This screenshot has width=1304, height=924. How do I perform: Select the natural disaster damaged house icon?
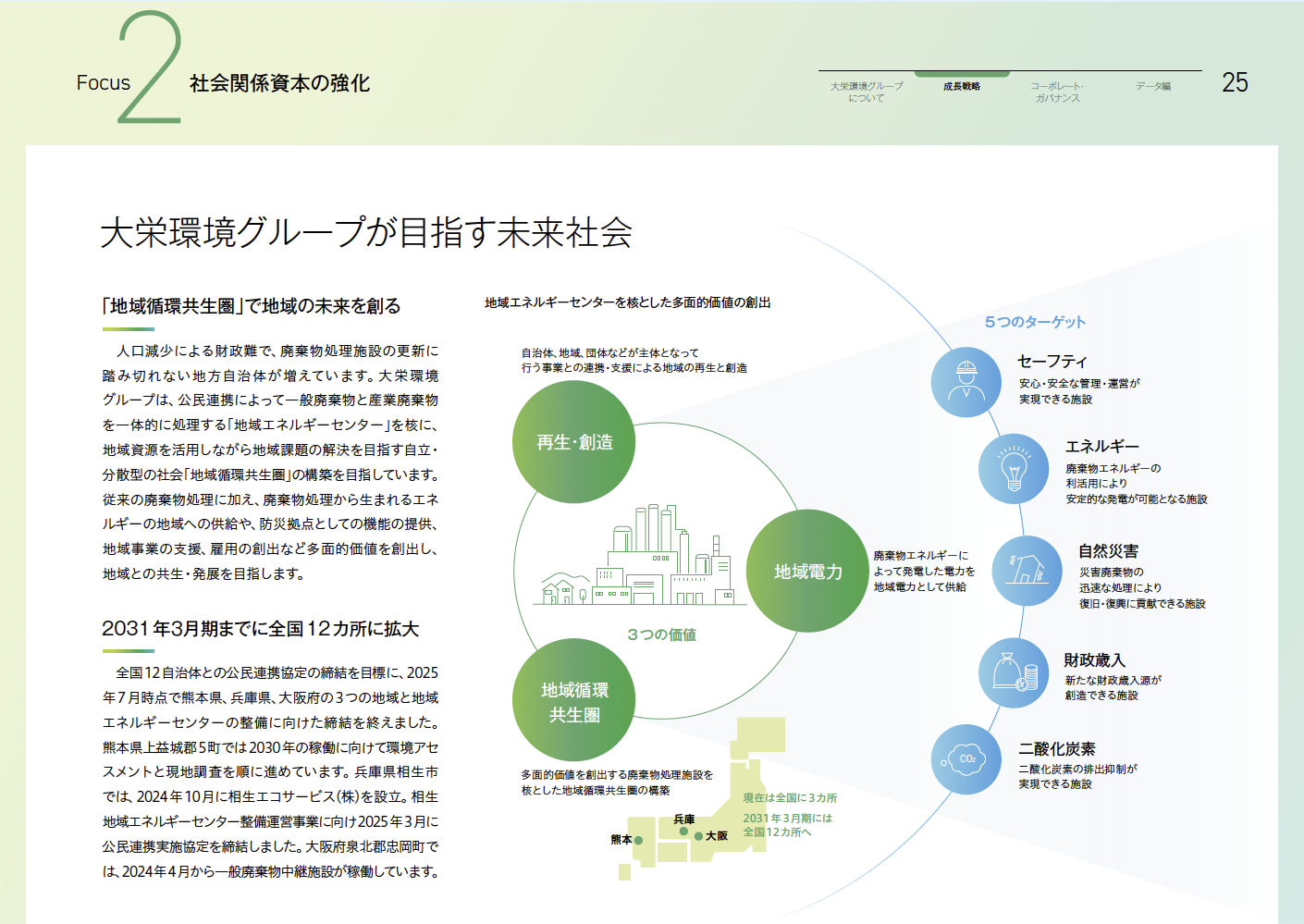point(1027,571)
